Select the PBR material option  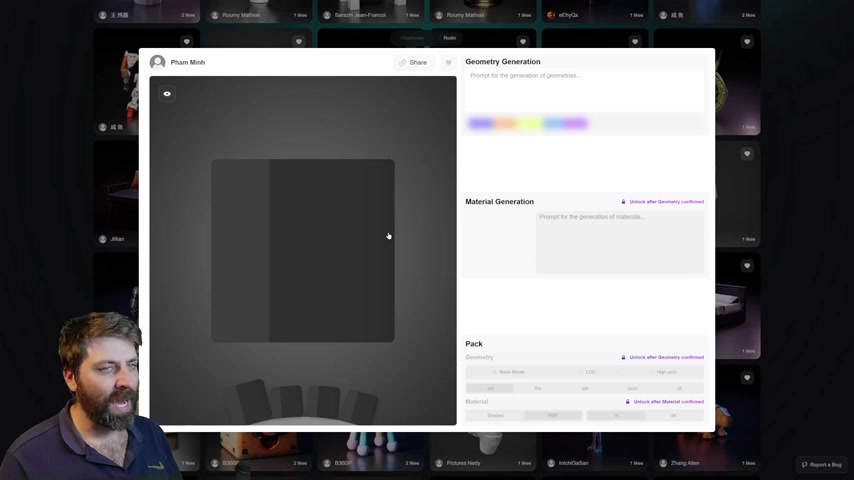(553, 415)
